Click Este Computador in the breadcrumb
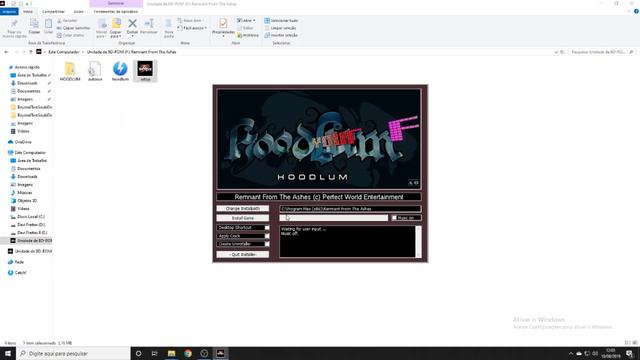Viewport: 640px width, 360px height. tap(64, 52)
